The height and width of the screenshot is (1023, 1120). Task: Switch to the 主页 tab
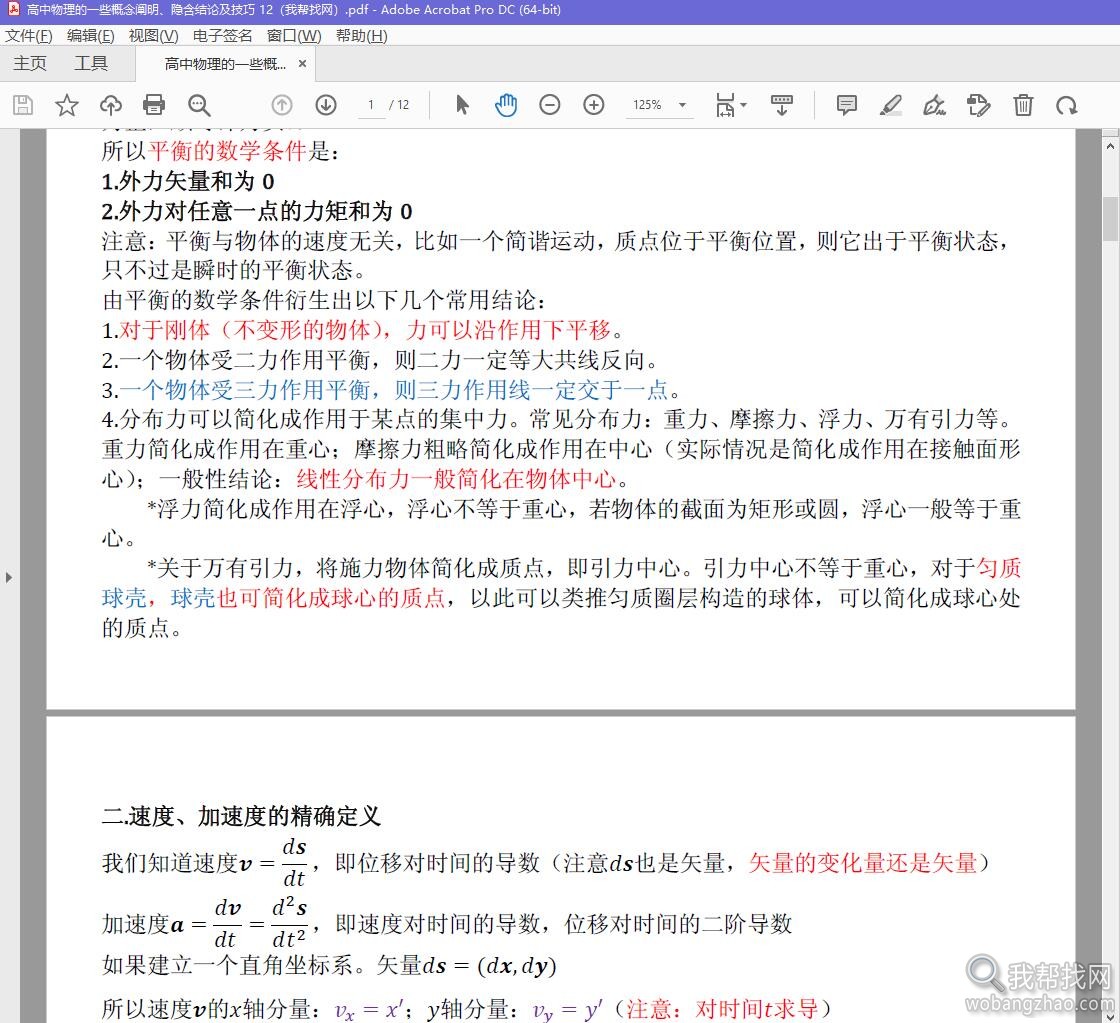click(x=30, y=63)
